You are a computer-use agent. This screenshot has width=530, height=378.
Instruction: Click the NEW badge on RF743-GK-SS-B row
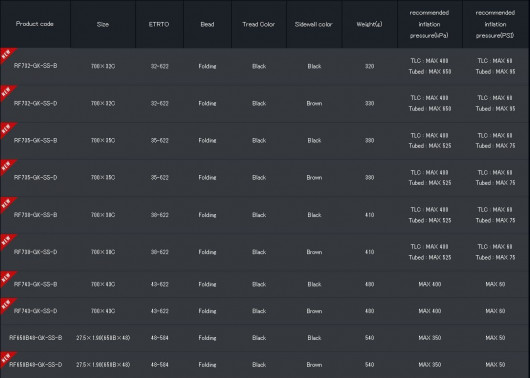pos(7,278)
